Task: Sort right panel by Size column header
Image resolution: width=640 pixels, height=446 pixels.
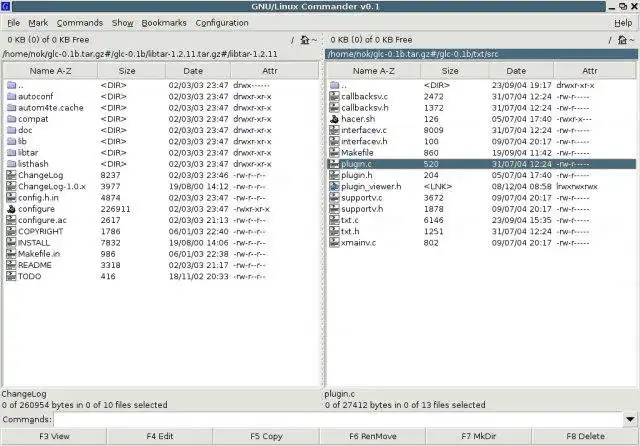Action: tap(454, 71)
